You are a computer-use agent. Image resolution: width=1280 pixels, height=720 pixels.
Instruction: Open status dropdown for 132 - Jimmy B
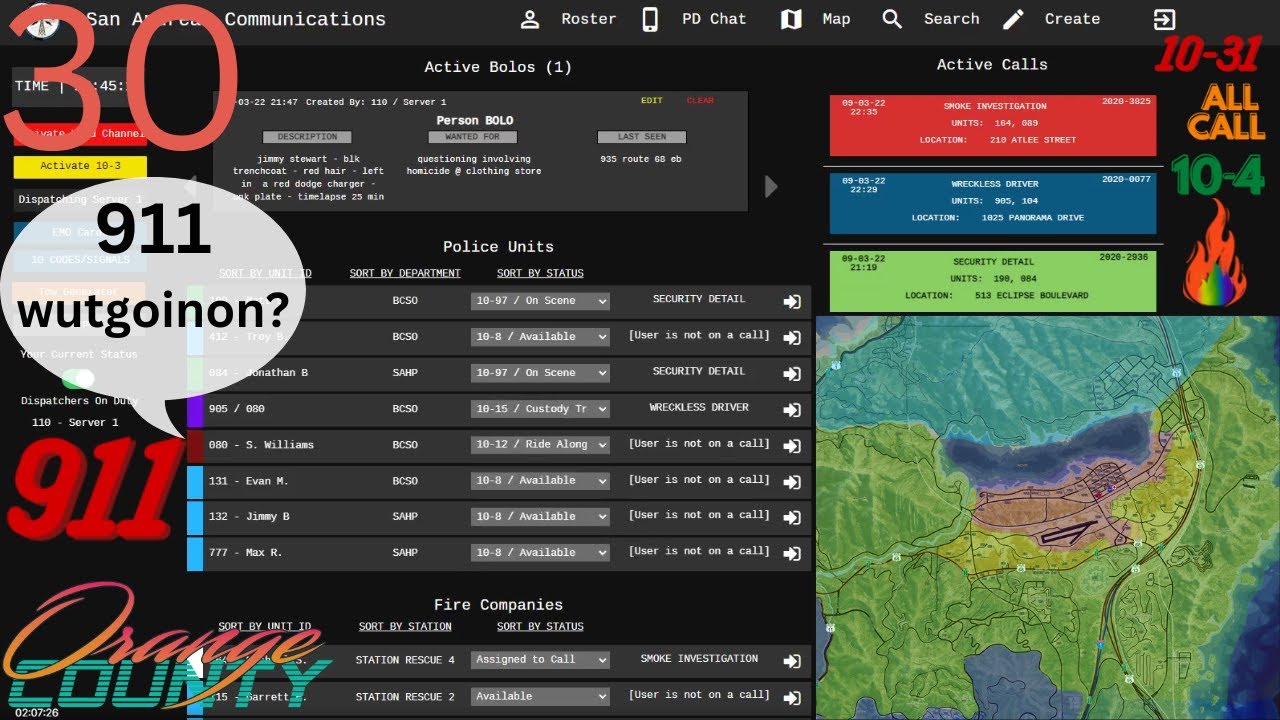[x=540, y=517]
